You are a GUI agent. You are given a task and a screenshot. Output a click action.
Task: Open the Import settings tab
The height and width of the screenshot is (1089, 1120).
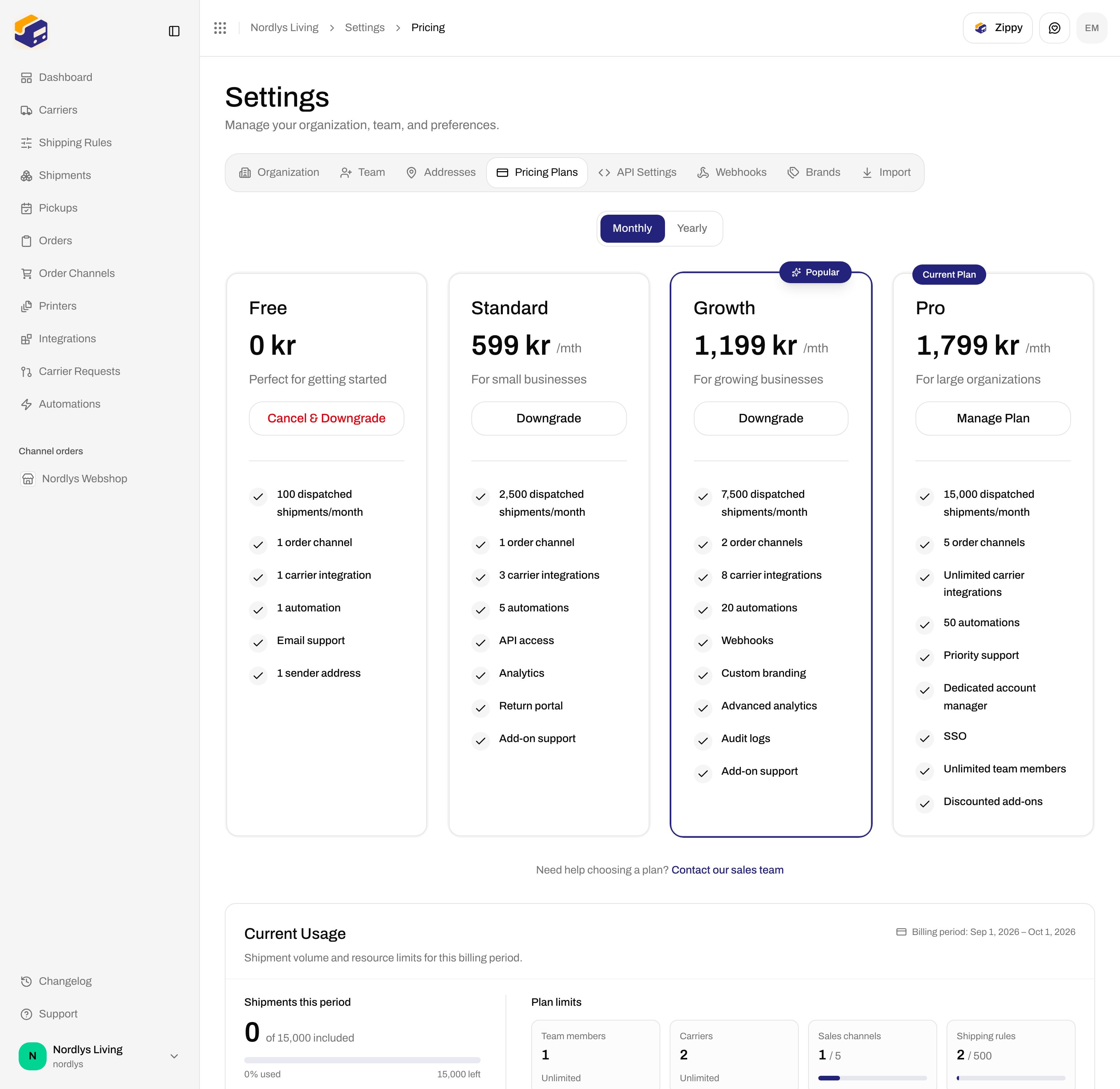coord(886,172)
